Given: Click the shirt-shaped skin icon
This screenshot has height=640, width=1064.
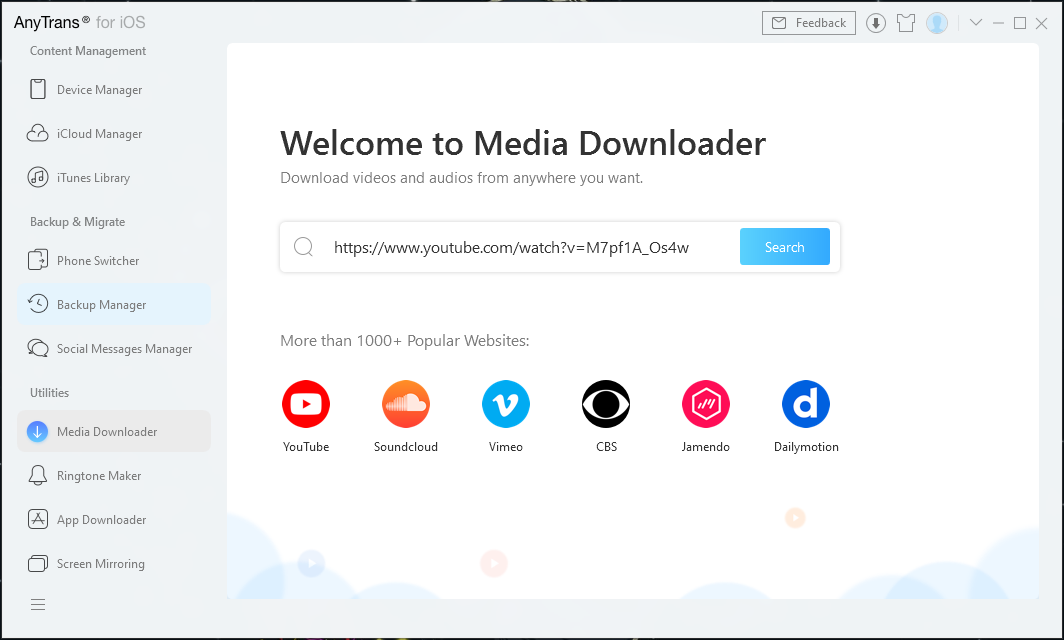Looking at the screenshot, I should point(906,23).
